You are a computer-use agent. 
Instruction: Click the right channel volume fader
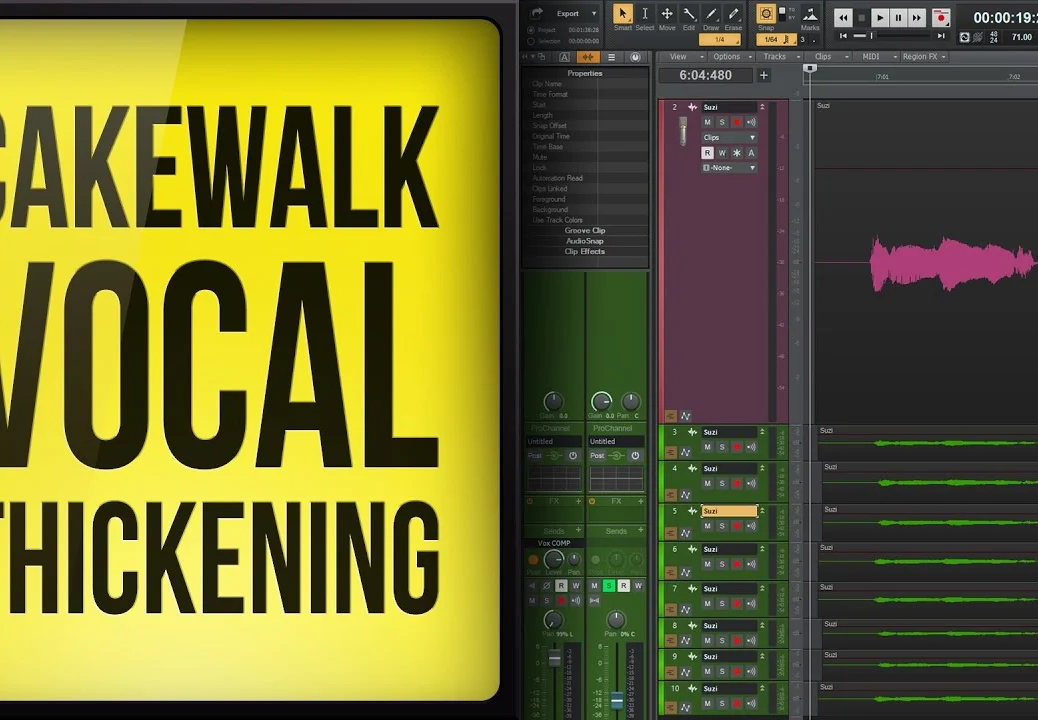pyautogui.click(x=616, y=700)
